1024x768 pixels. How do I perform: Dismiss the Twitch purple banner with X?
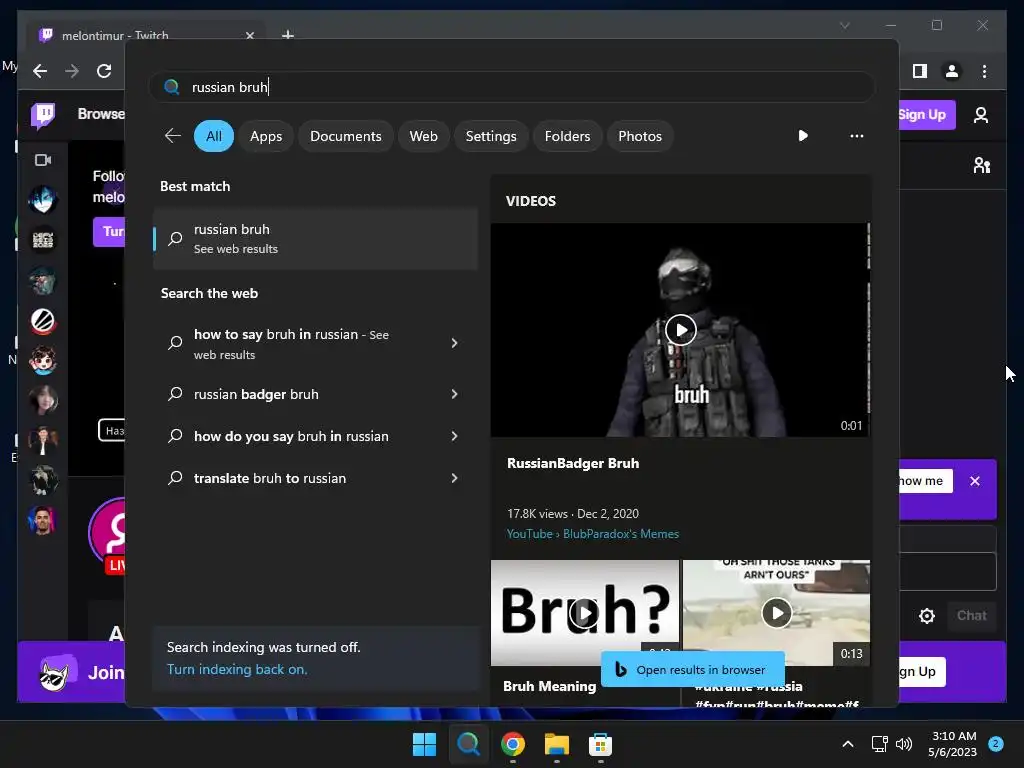(x=974, y=481)
